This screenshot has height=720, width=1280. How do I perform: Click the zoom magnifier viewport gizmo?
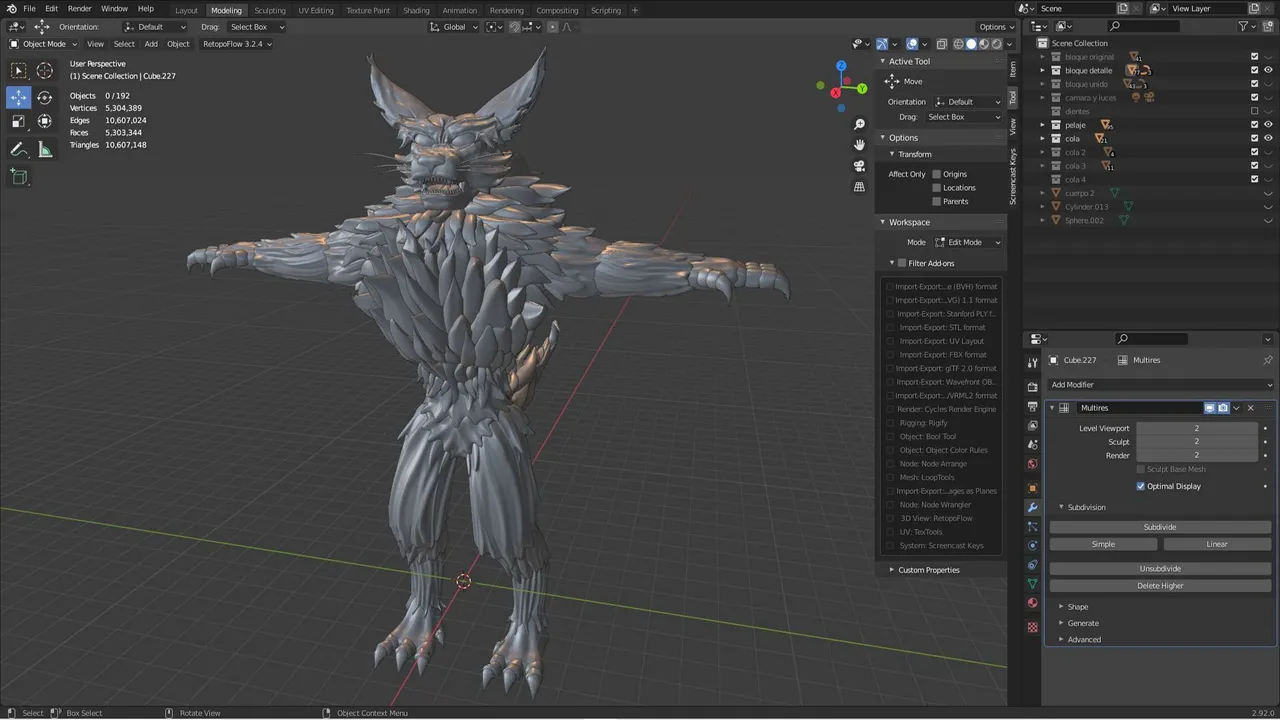[859, 124]
